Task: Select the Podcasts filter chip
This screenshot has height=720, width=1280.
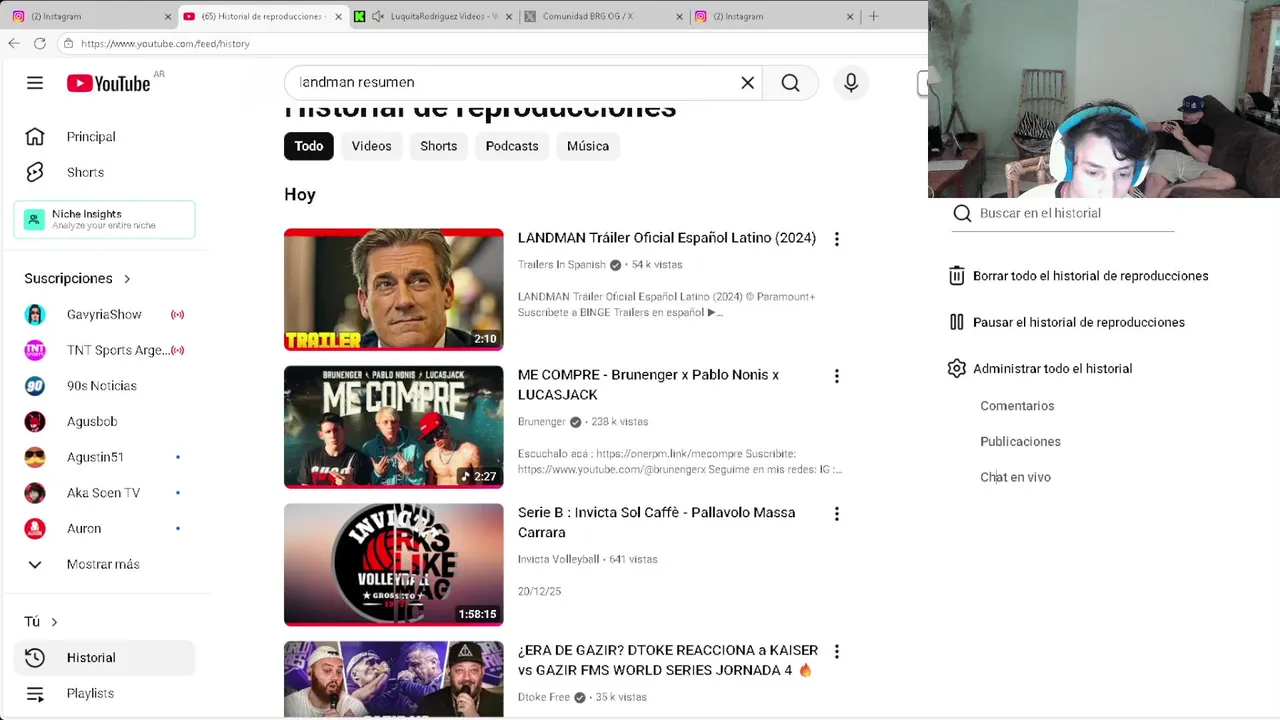Action: tap(512, 146)
